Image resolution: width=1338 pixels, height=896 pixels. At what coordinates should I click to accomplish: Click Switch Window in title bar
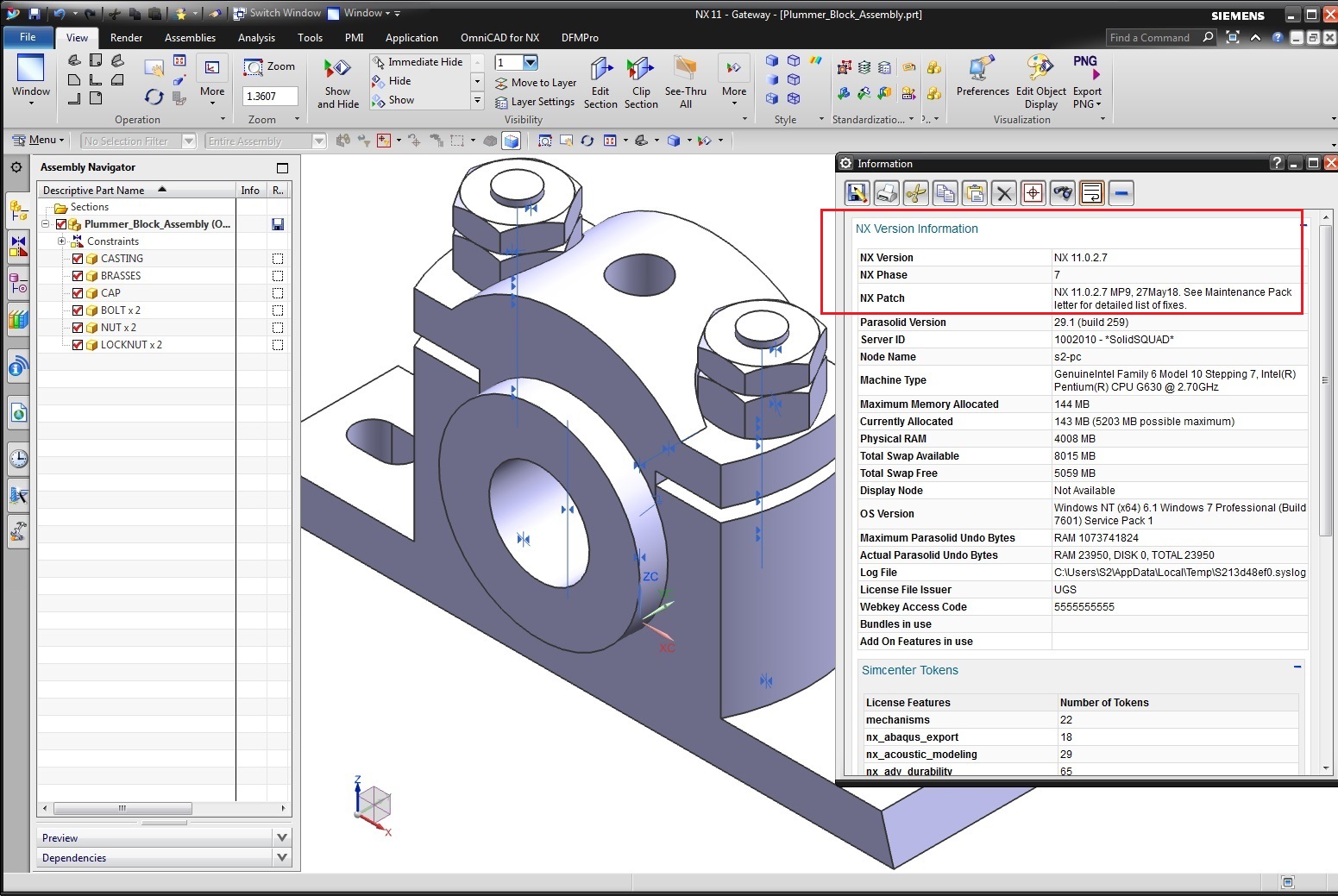(277, 13)
